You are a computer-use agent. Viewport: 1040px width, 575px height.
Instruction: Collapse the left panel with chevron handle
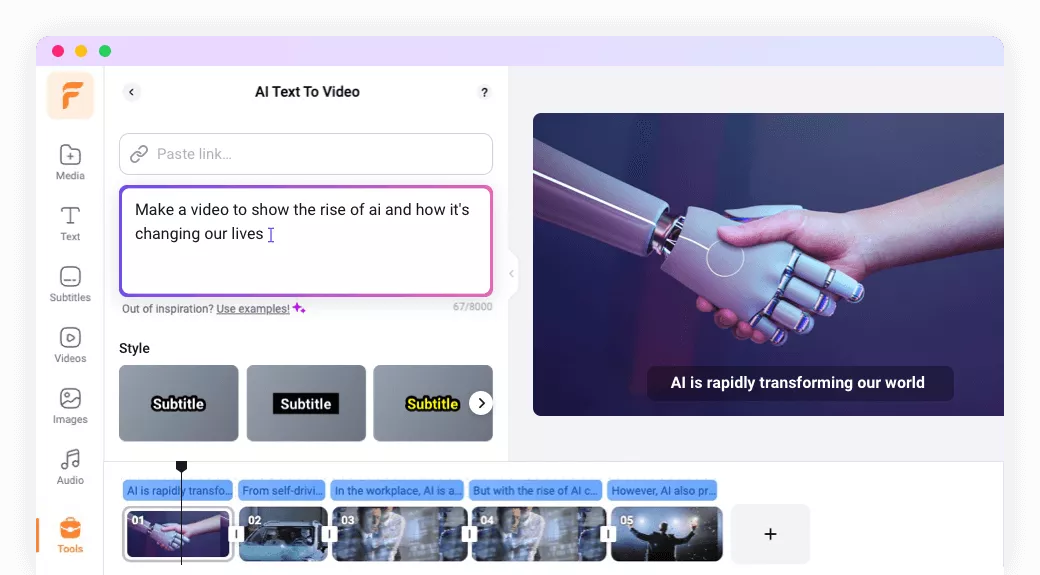511,273
